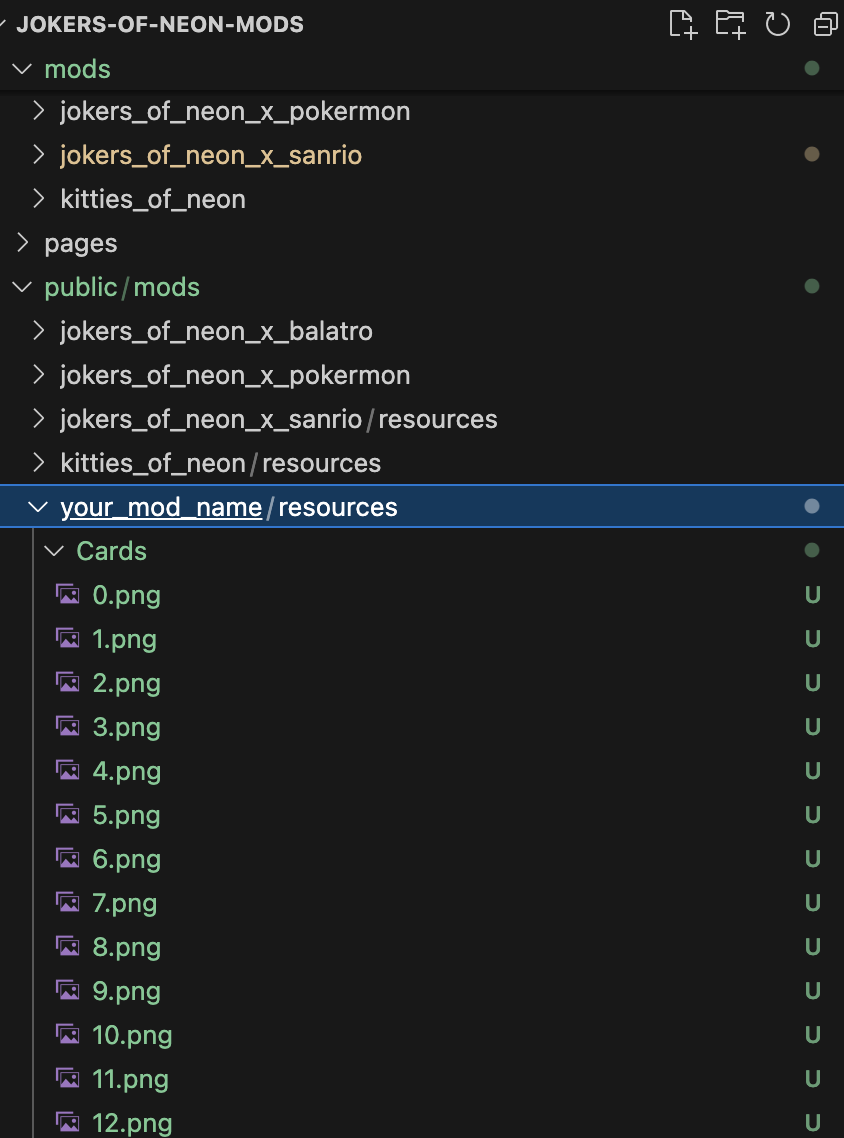Open file 0.png

tap(126, 596)
